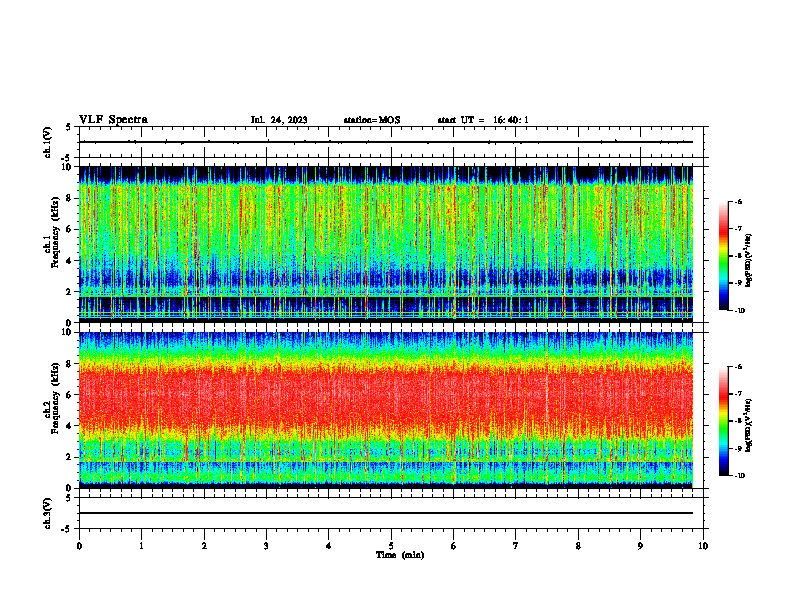Click the lower color scale bar for ch.2
792x612 pixels.
723,421
